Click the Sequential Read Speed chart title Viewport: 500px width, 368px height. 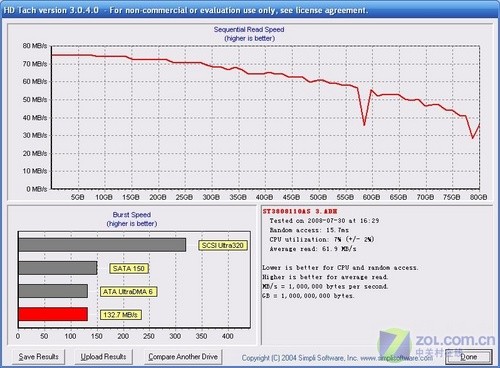point(249,29)
